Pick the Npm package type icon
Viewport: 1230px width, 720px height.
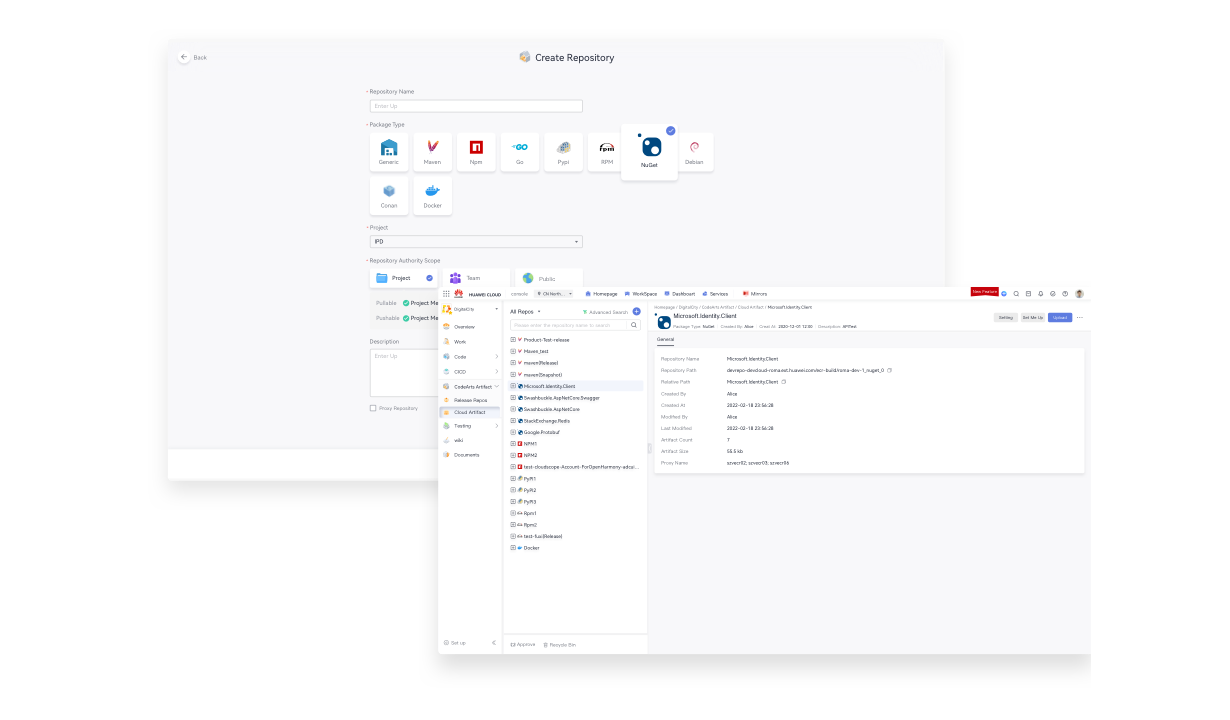[476, 151]
